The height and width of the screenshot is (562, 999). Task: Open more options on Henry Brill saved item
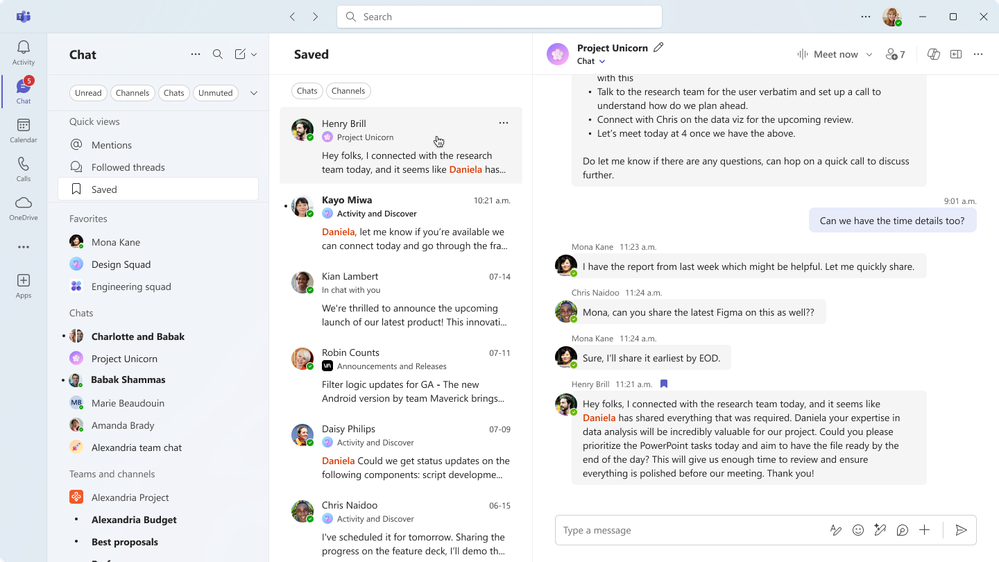[x=503, y=123]
